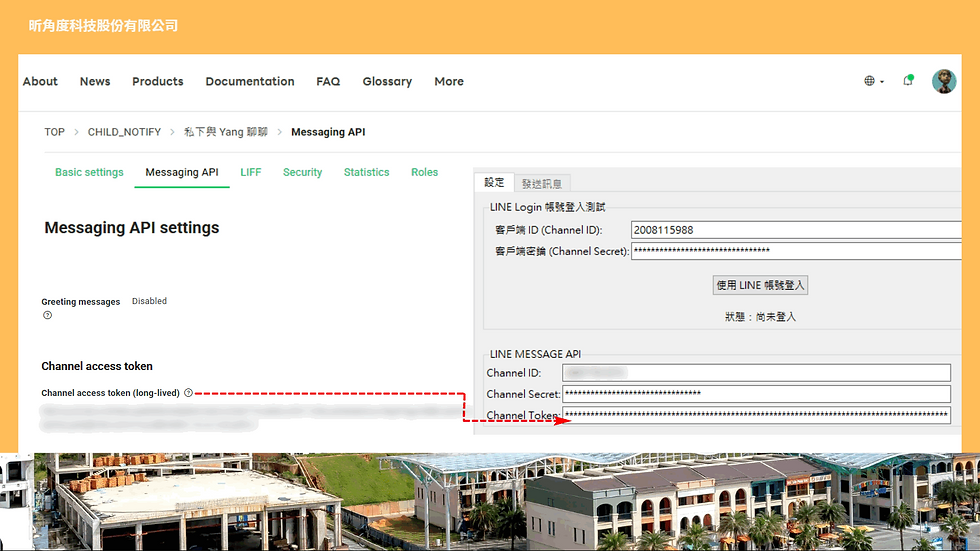Select the 設定 tab
Screen dimensions: 980x551
click(494, 182)
